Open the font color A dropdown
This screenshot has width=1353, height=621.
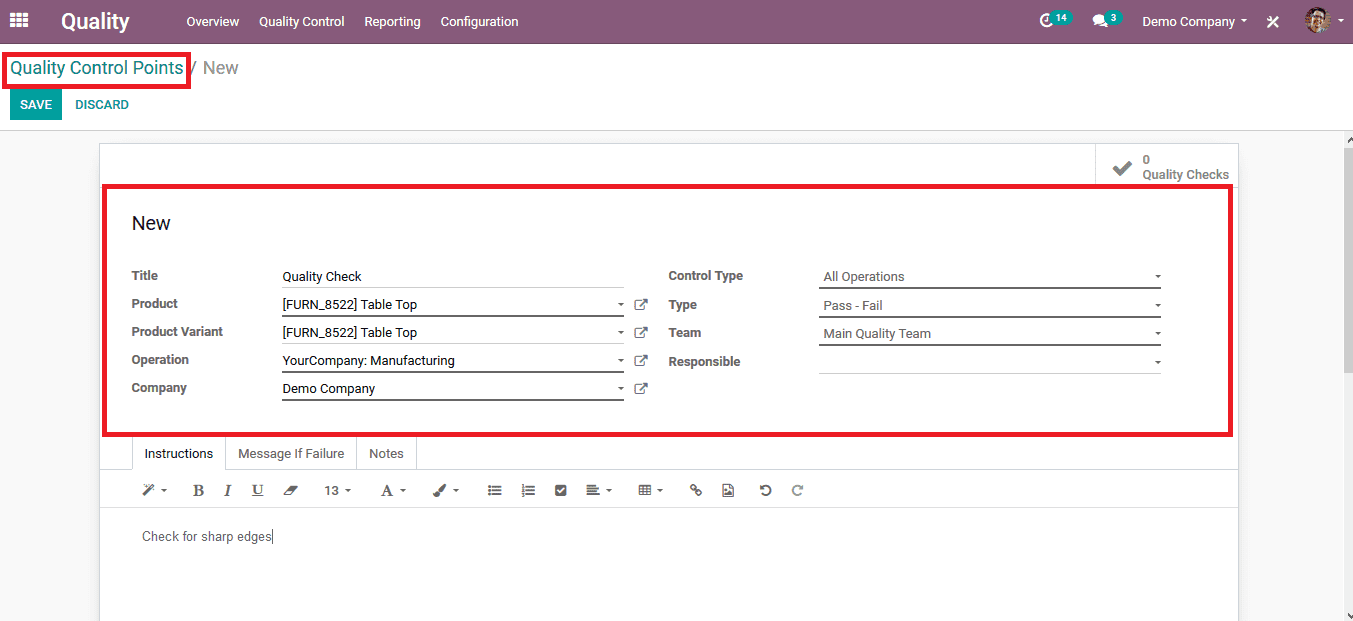click(393, 490)
